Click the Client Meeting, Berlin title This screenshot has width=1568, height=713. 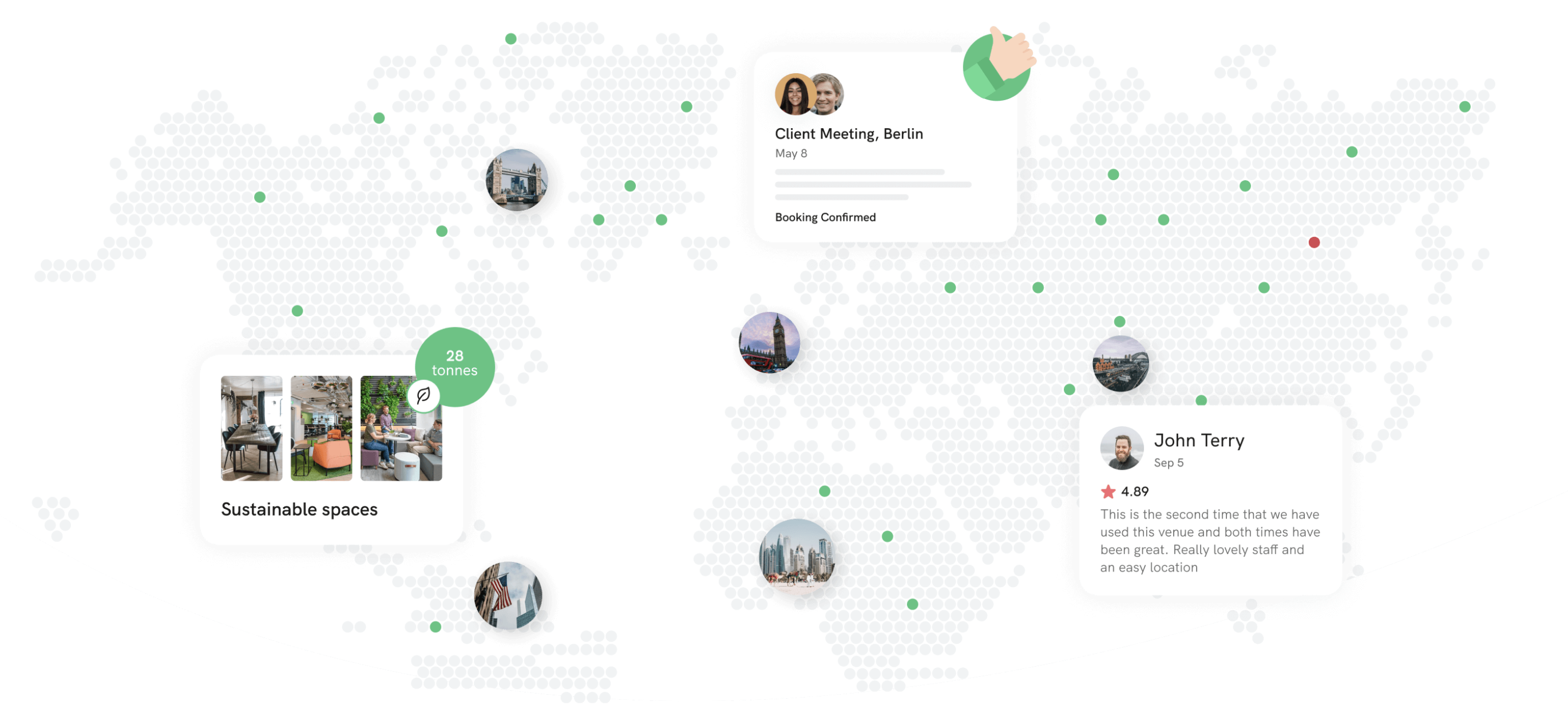point(849,134)
